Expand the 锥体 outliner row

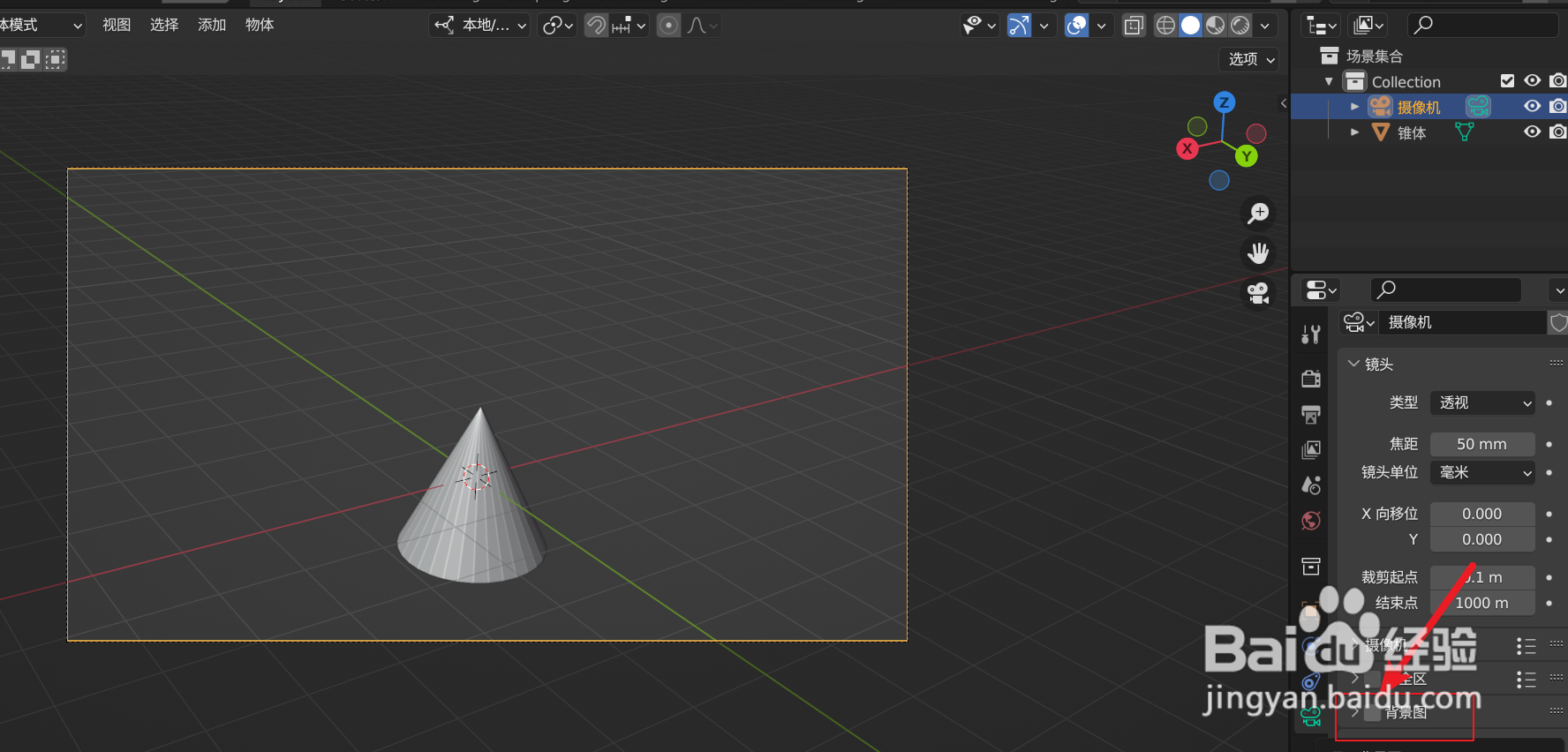1354,132
